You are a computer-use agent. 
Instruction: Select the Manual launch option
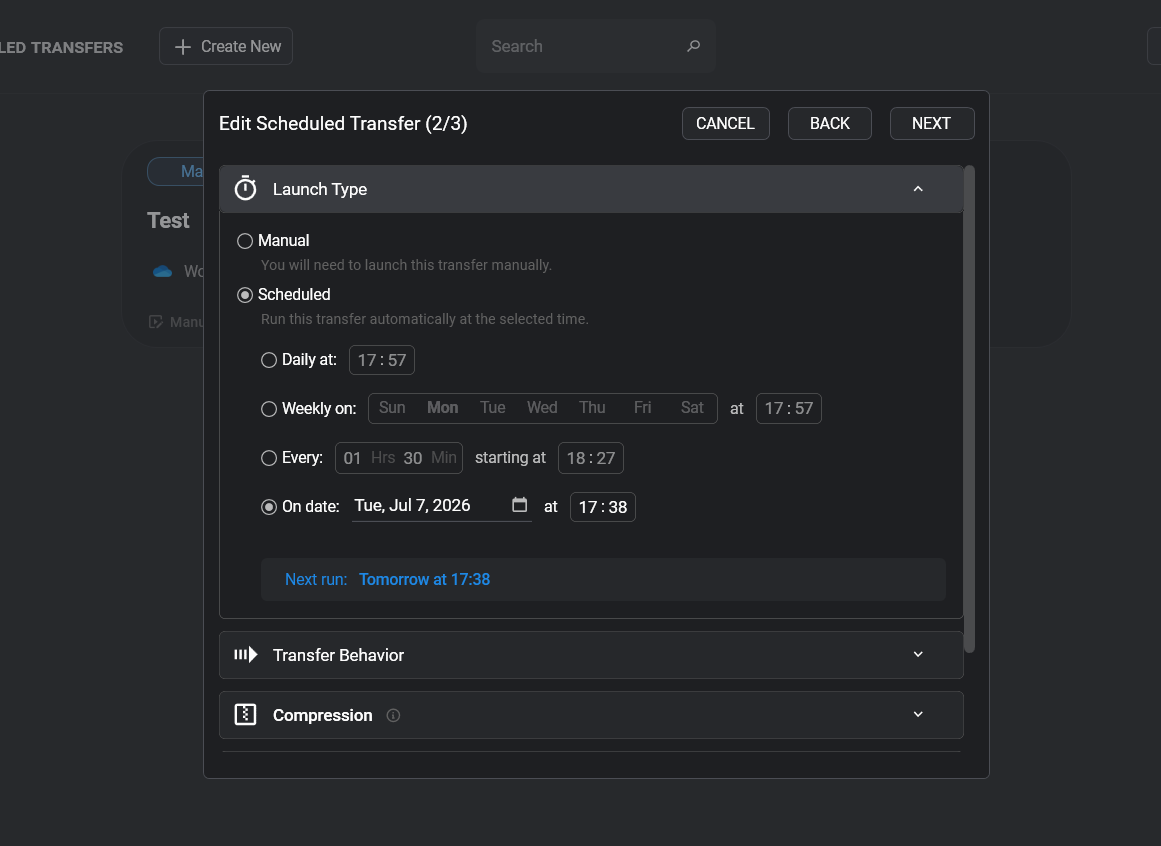244,241
